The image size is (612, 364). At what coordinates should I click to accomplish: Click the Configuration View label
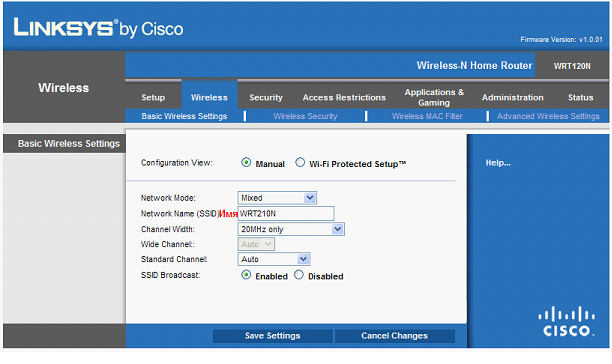click(177, 163)
